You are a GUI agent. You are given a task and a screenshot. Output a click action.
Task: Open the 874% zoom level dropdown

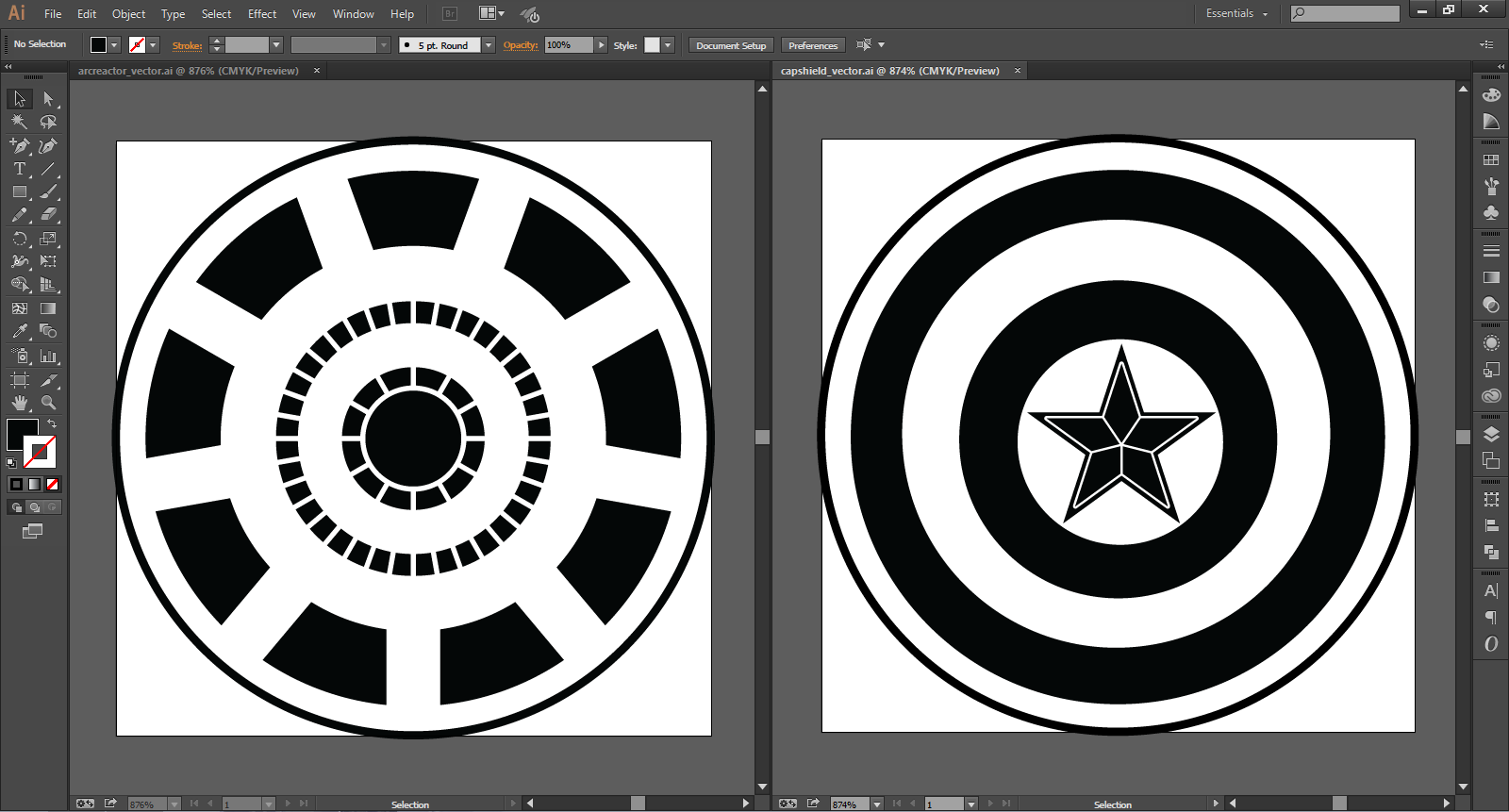coord(876,804)
